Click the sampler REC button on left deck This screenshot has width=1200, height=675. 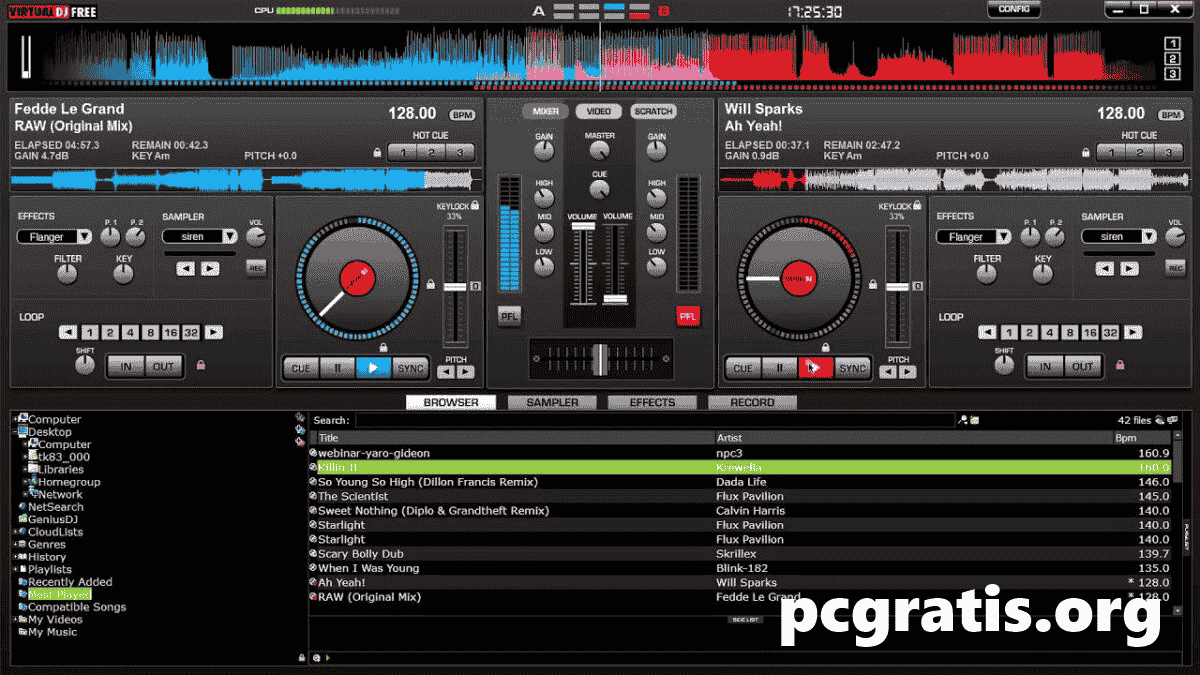click(256, 268)
